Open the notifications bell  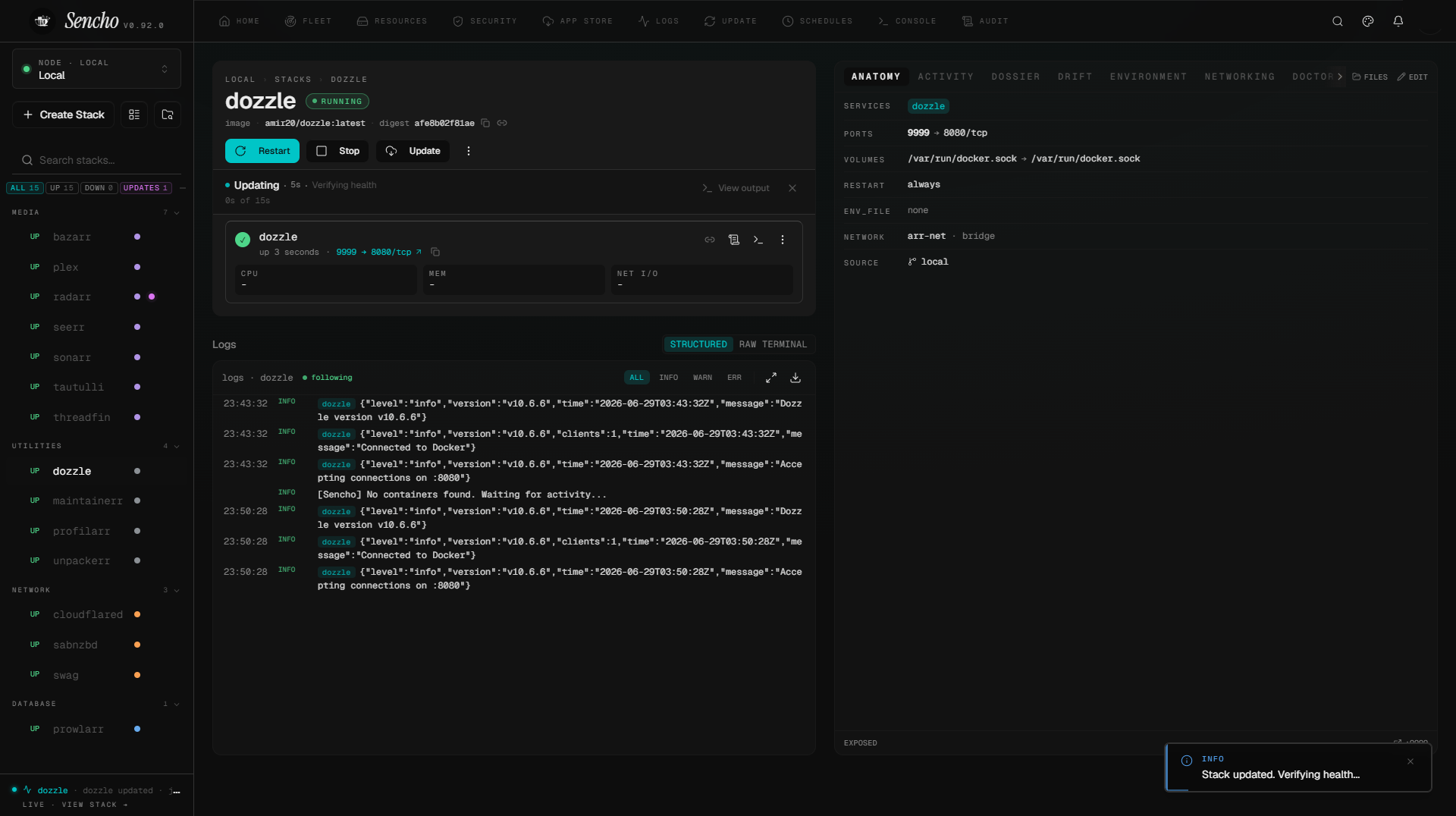click(x=1398, y=21)
